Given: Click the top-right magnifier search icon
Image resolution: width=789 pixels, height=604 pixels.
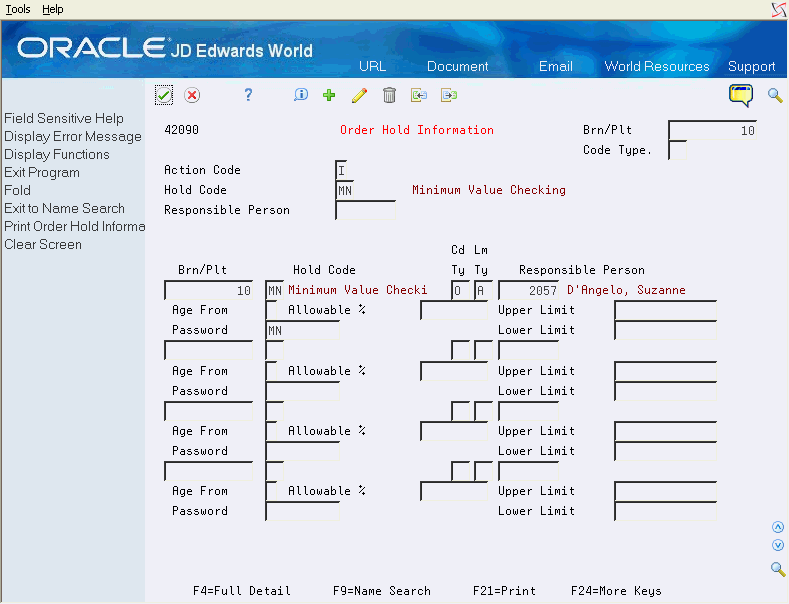Looking at the screenshot, I should point(775,95).
